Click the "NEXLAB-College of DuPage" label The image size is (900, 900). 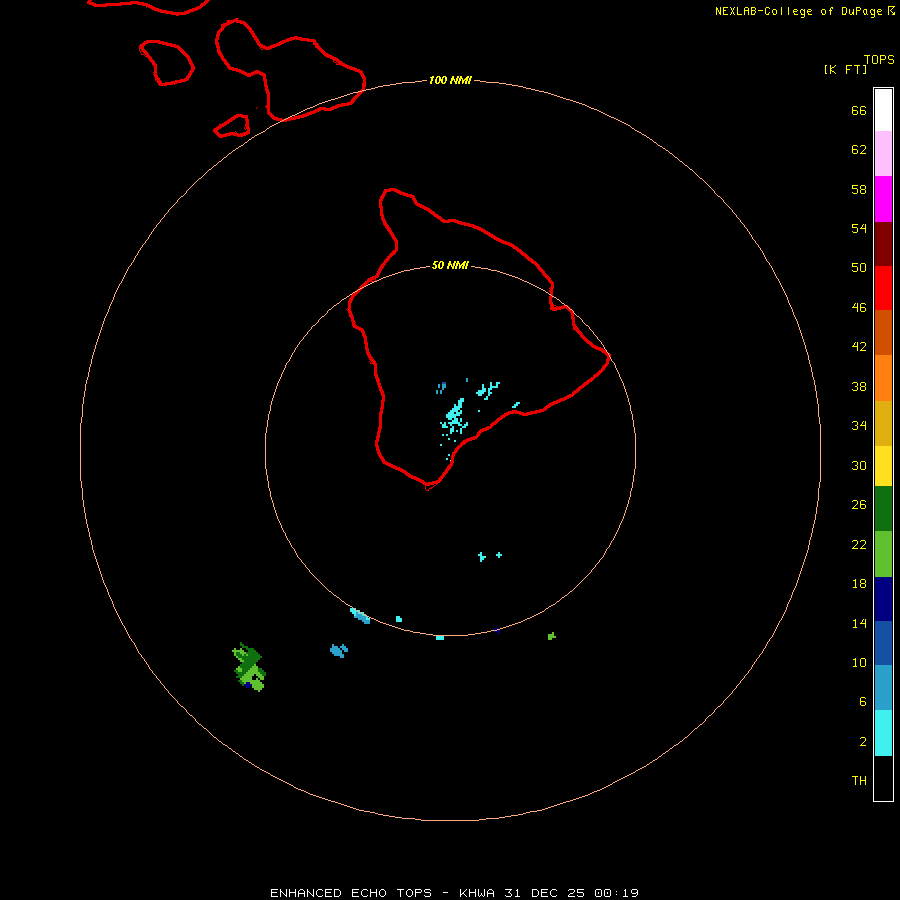pyautogui.click(x=798, y=11)
